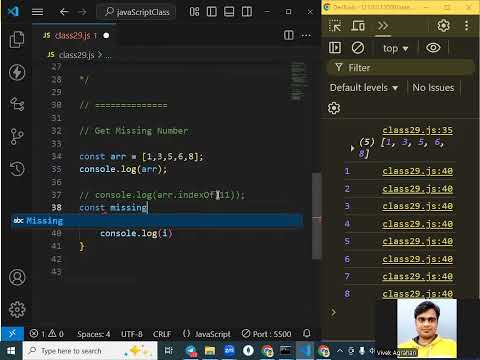
Task: Open the Default levels dropdown
Action: [364, 88]
